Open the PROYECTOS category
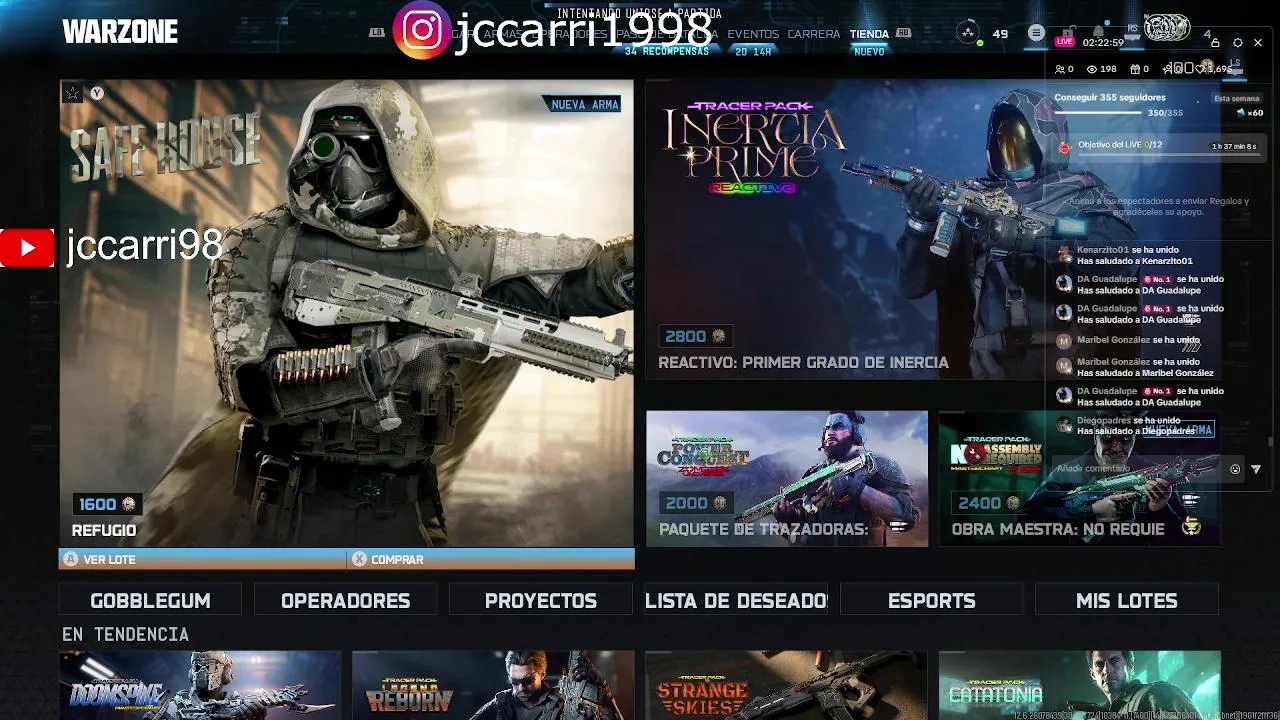 tap(541, 601)
